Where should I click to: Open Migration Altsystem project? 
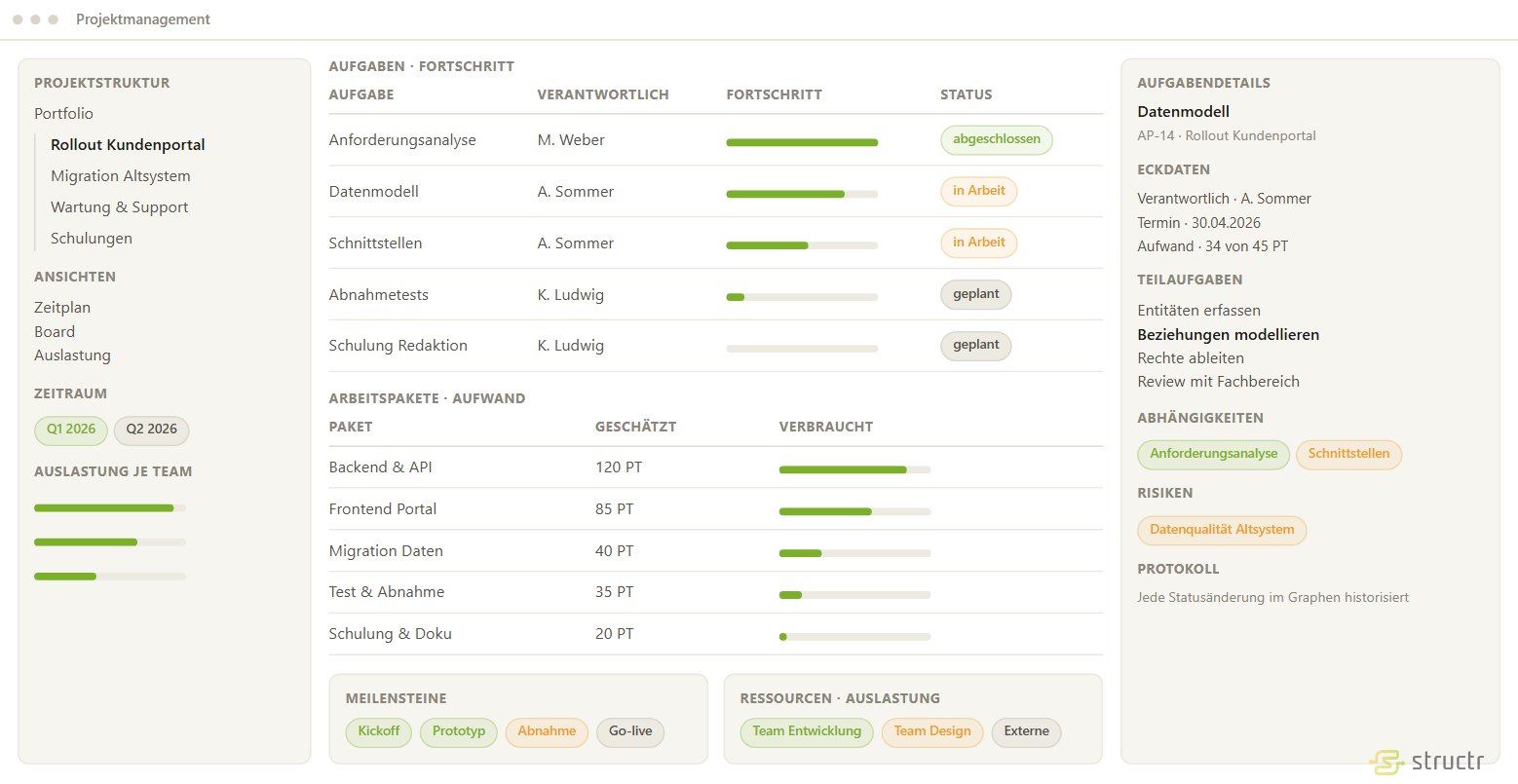(121, 176)
